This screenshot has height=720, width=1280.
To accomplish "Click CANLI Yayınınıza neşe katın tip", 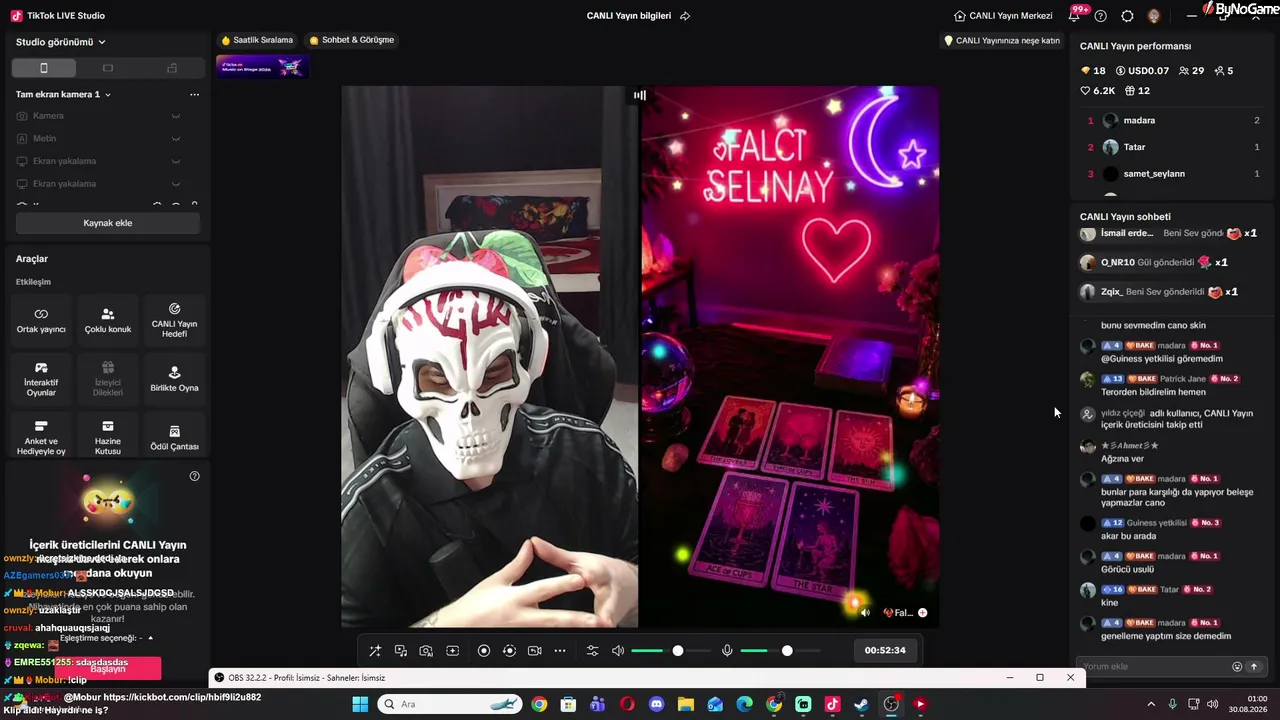I will point(1002,41).
